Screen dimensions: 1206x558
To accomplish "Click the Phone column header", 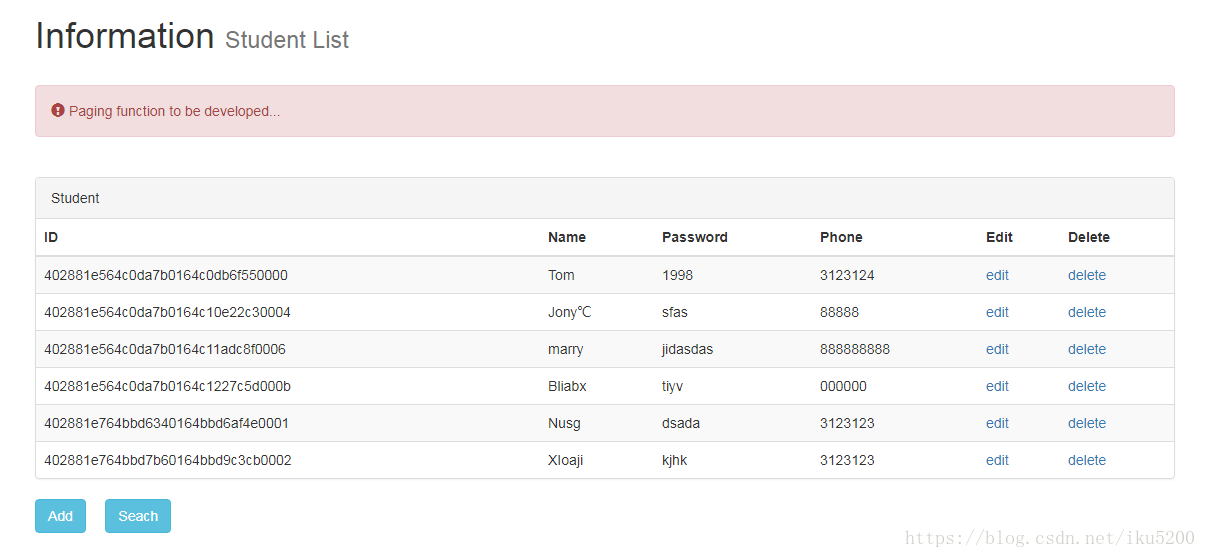I will point(841,237).
